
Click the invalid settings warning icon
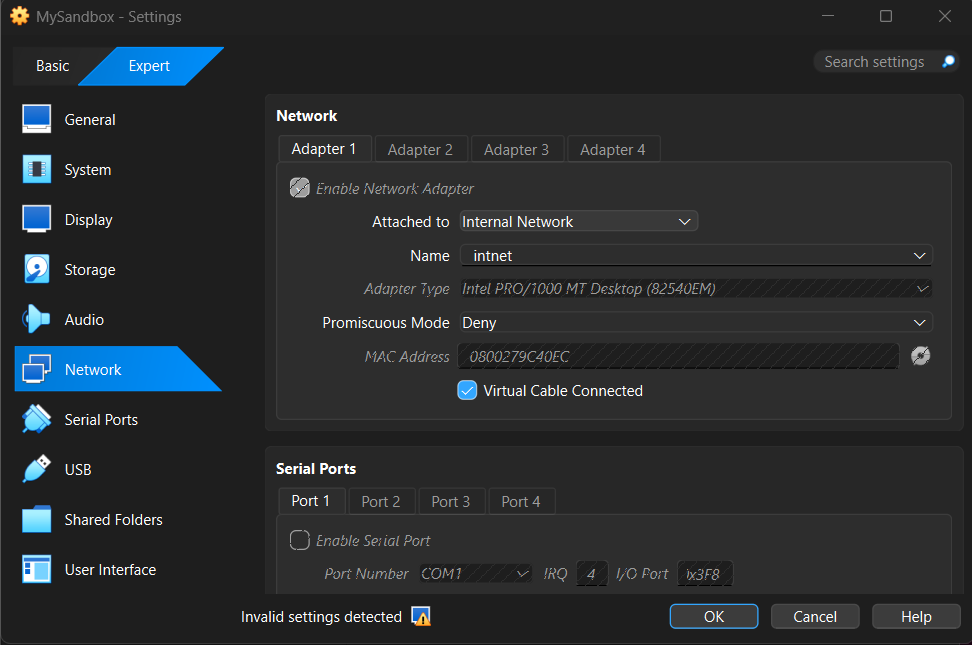coord(421,616)
